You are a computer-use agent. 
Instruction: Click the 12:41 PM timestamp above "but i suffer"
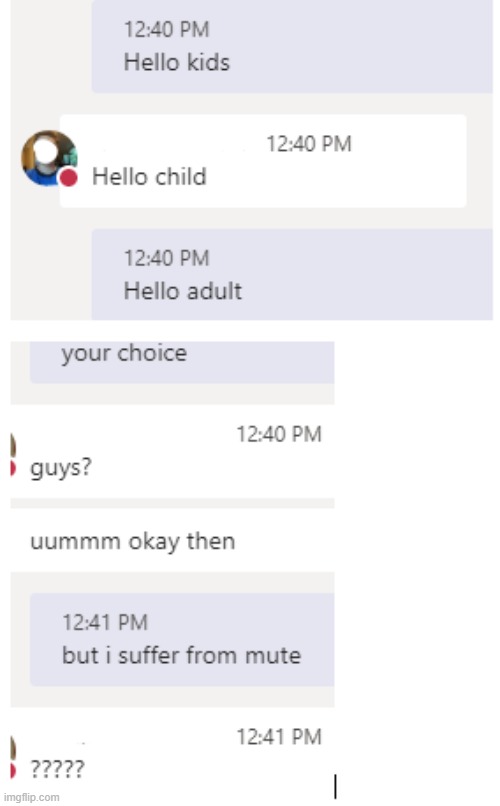coord(105,622)
